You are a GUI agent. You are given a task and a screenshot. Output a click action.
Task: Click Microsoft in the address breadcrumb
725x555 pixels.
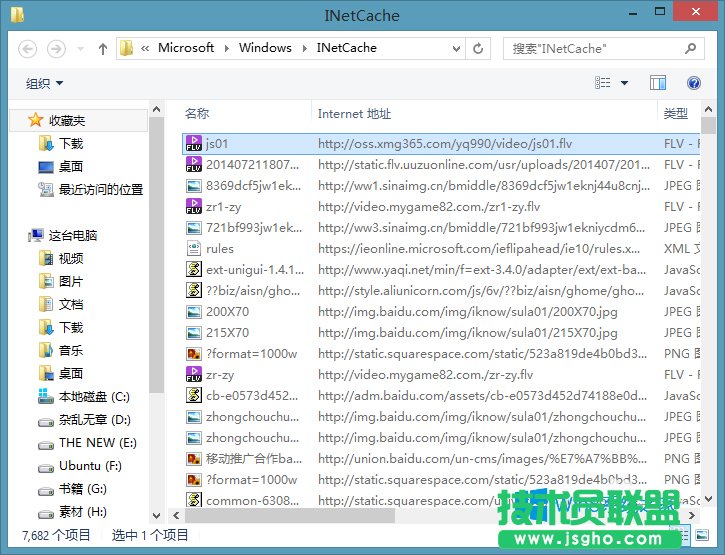coord(186,48)
